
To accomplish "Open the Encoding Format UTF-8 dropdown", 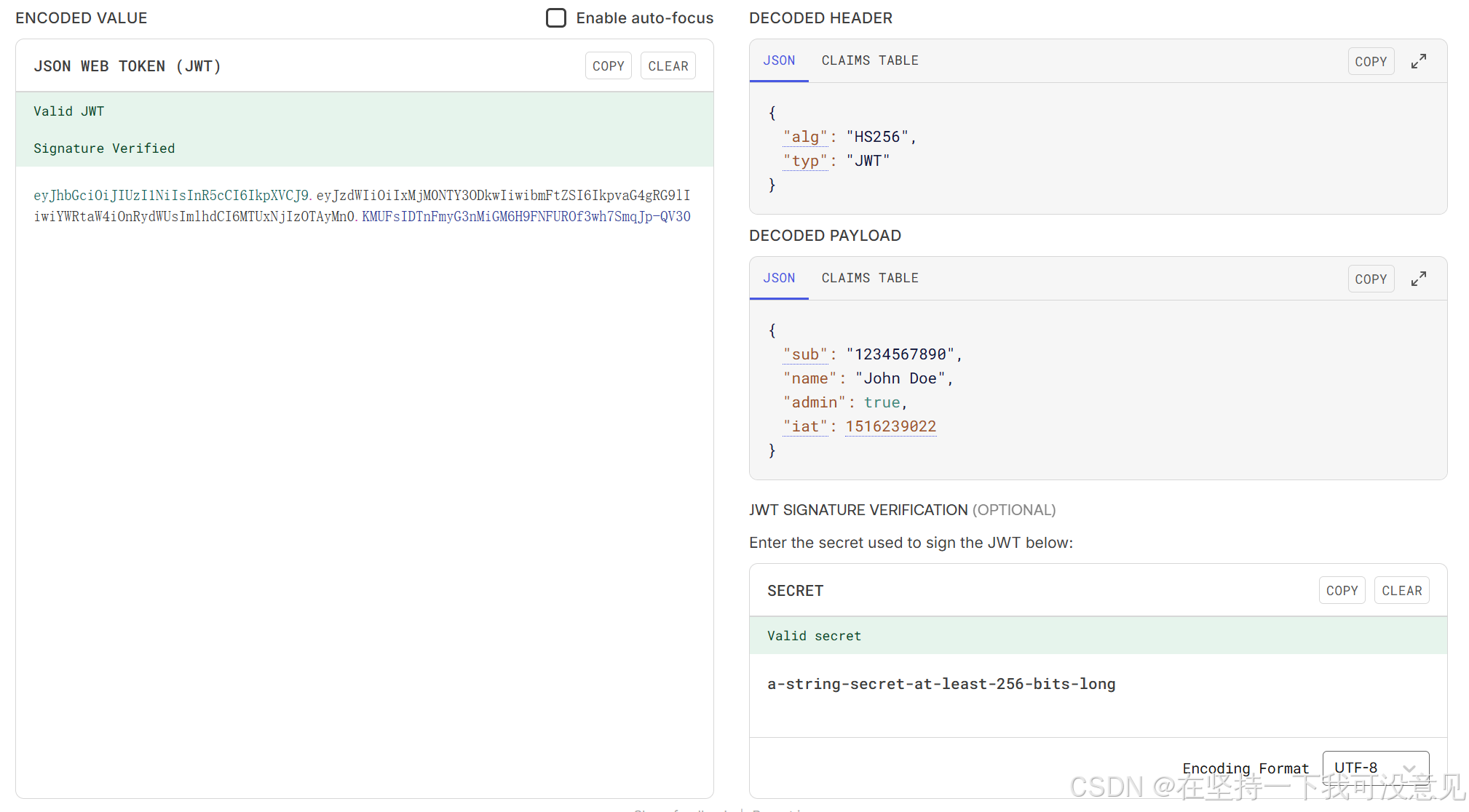I will (1374, 768).
